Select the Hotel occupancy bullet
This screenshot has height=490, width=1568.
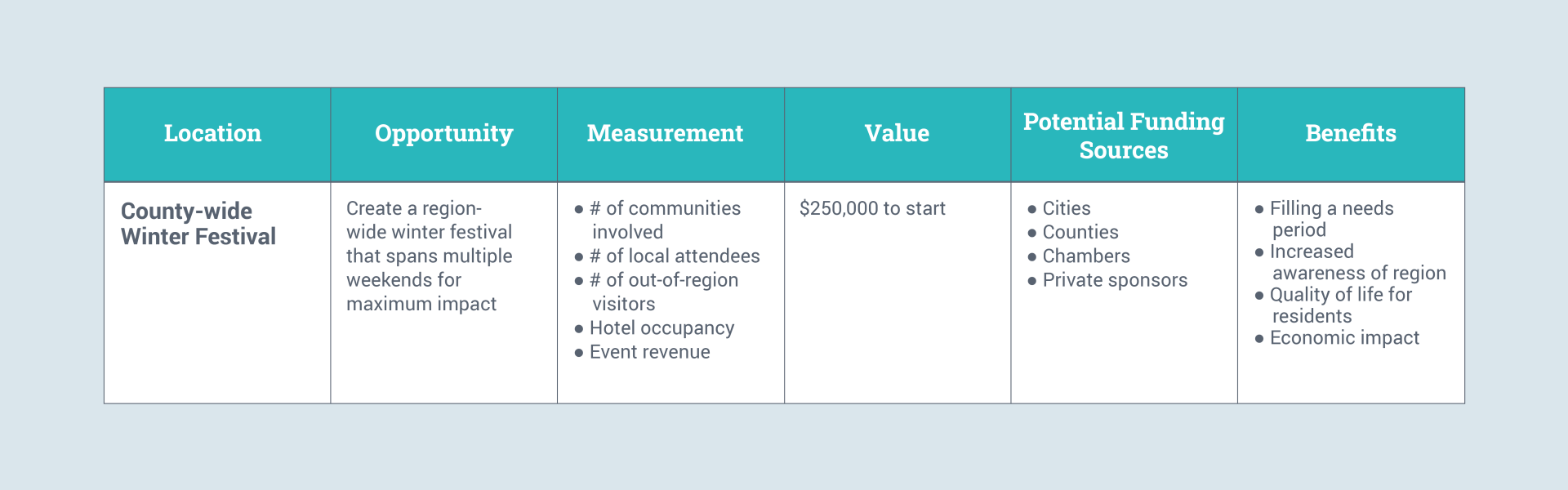tap(661, 328)
